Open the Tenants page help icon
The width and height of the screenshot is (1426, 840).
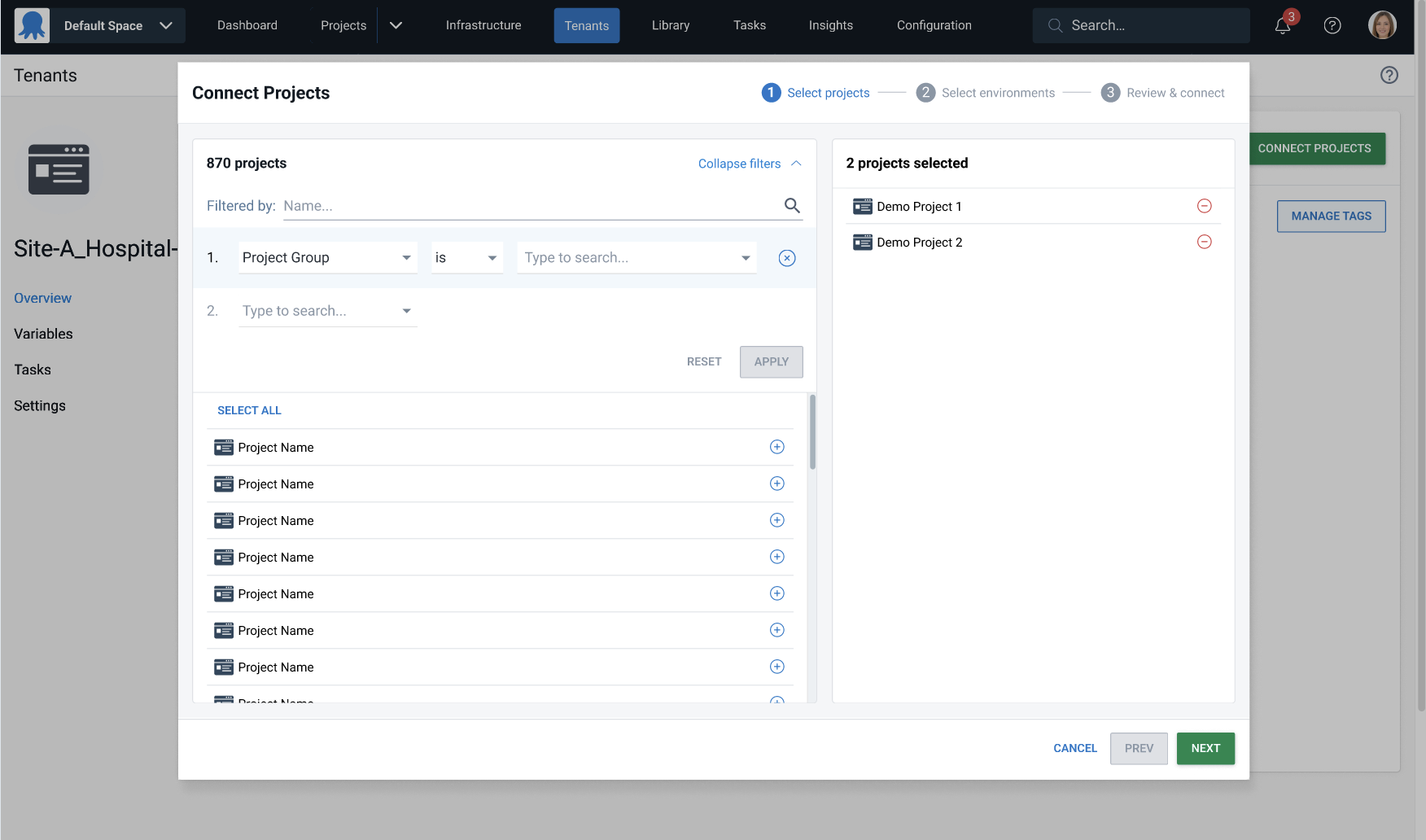1389,76
